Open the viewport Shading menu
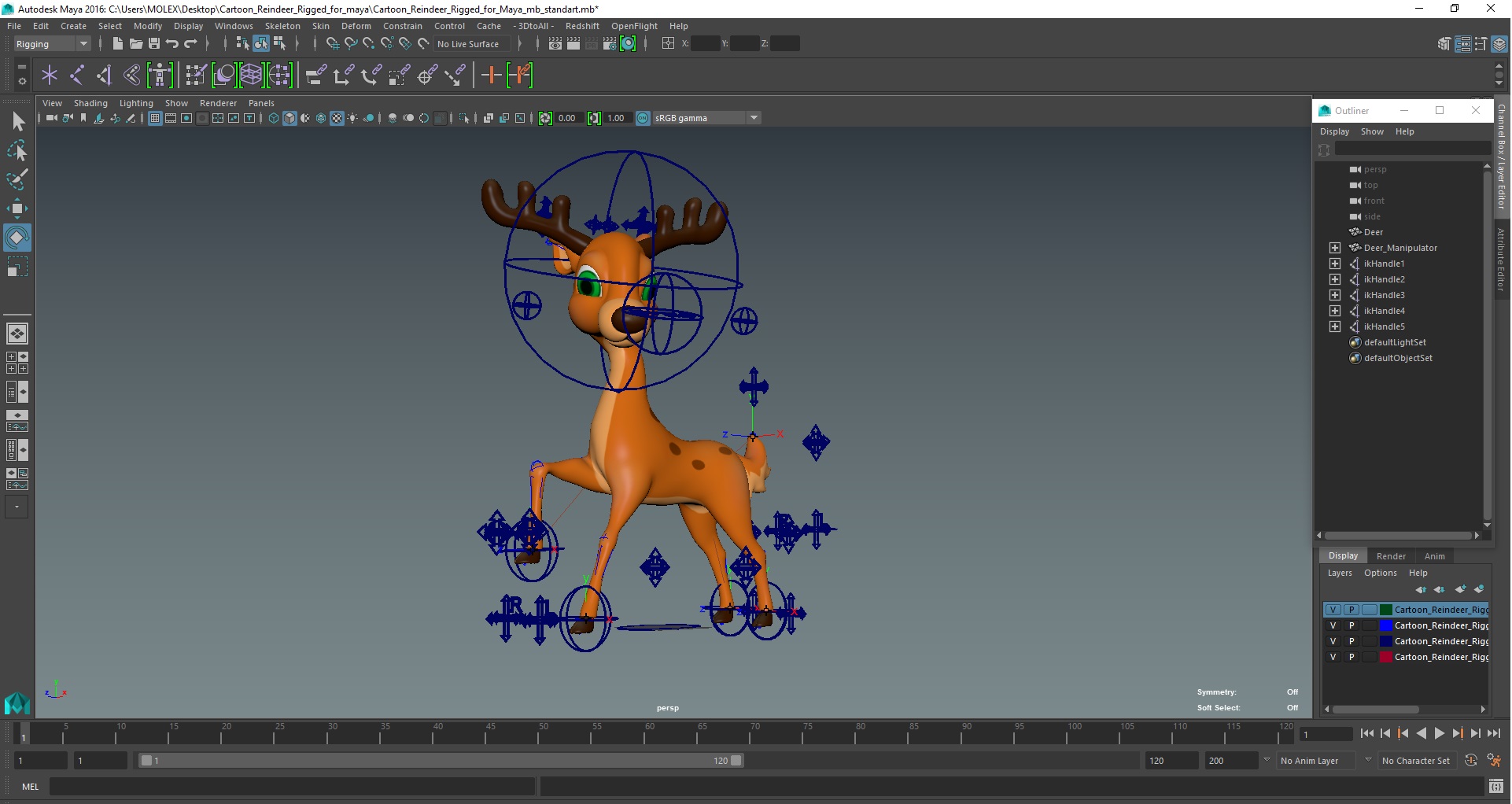Image resolution: width=1512 pixels, height=804 pixels. (90, 103)
